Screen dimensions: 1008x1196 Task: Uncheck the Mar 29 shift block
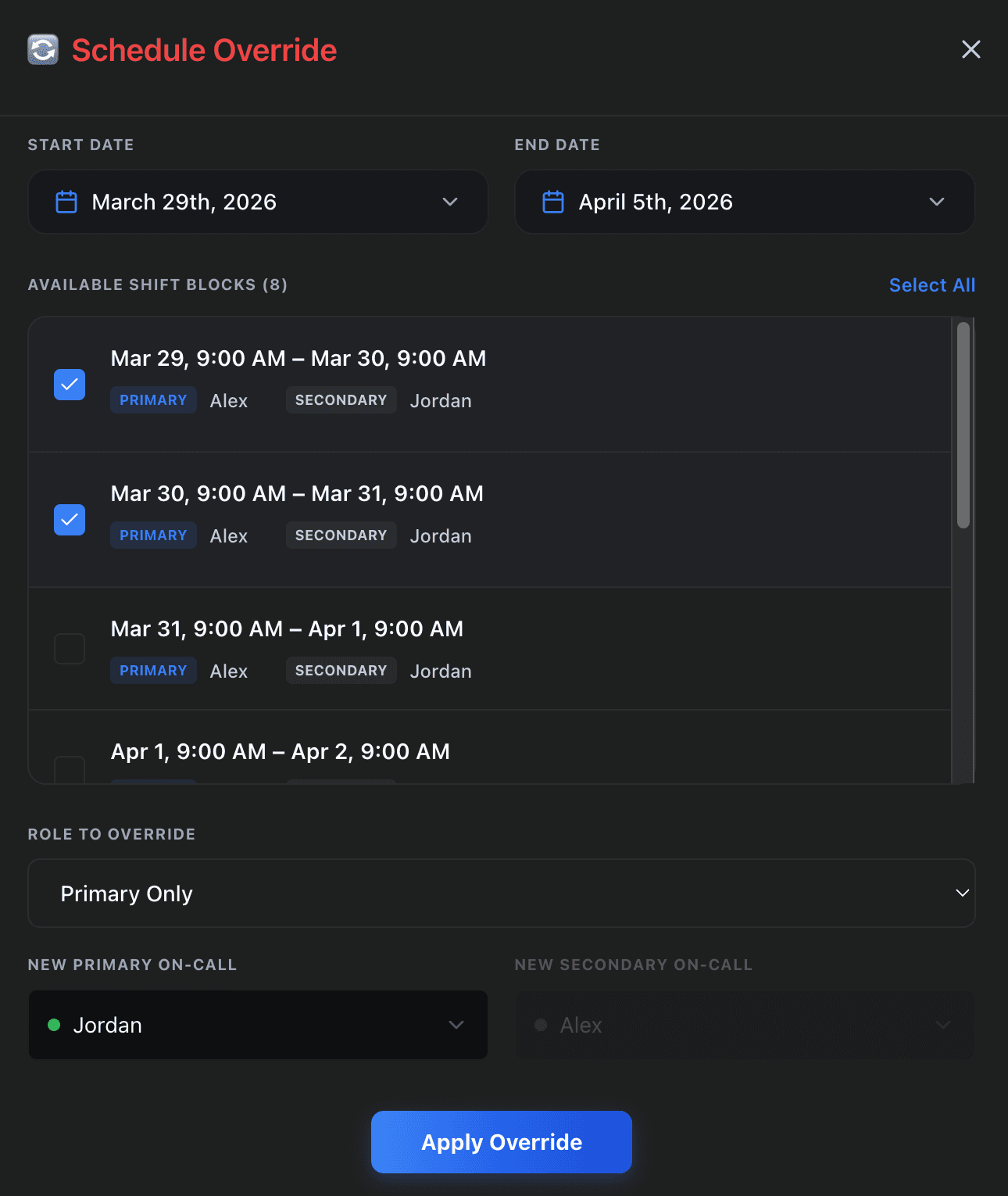tap(70, 385)
